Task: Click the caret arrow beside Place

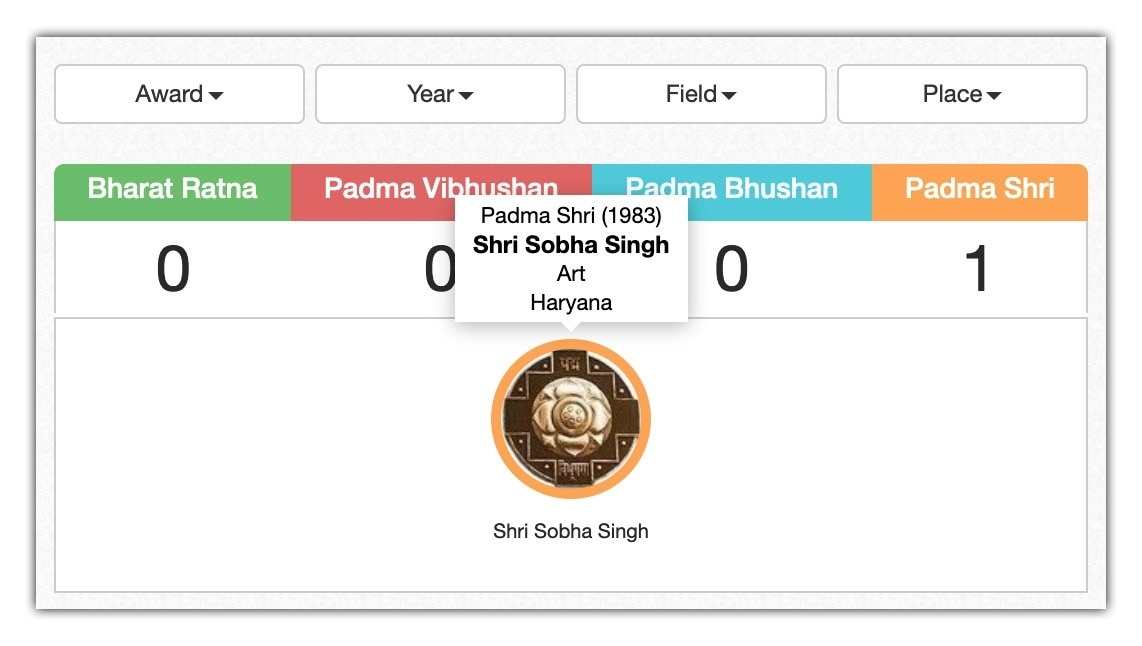Action: [994, 96]
